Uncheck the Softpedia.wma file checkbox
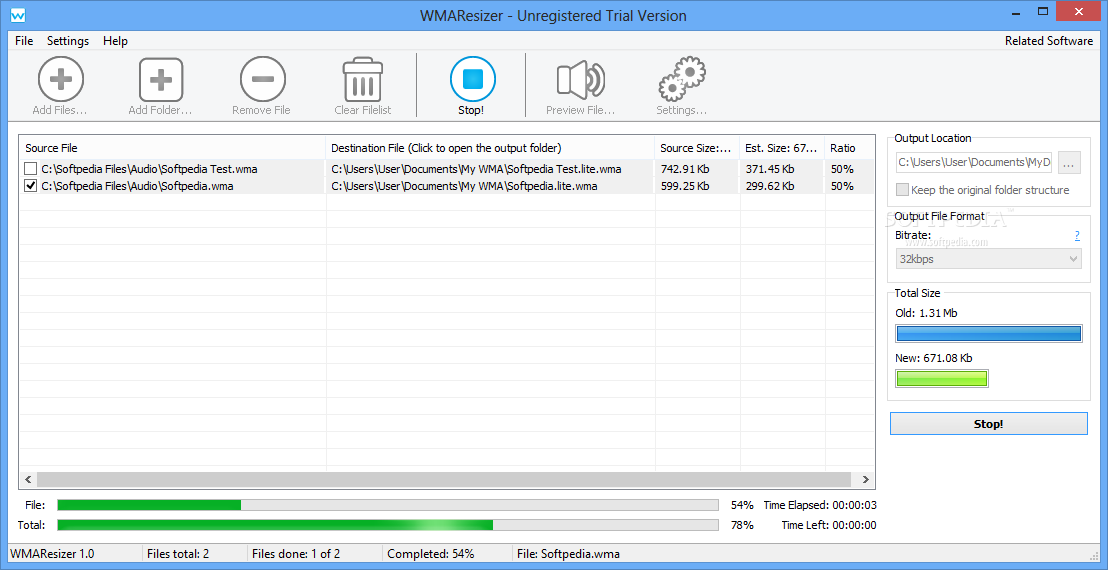This screenshot has width=1108, height=570. coord(30,186)
